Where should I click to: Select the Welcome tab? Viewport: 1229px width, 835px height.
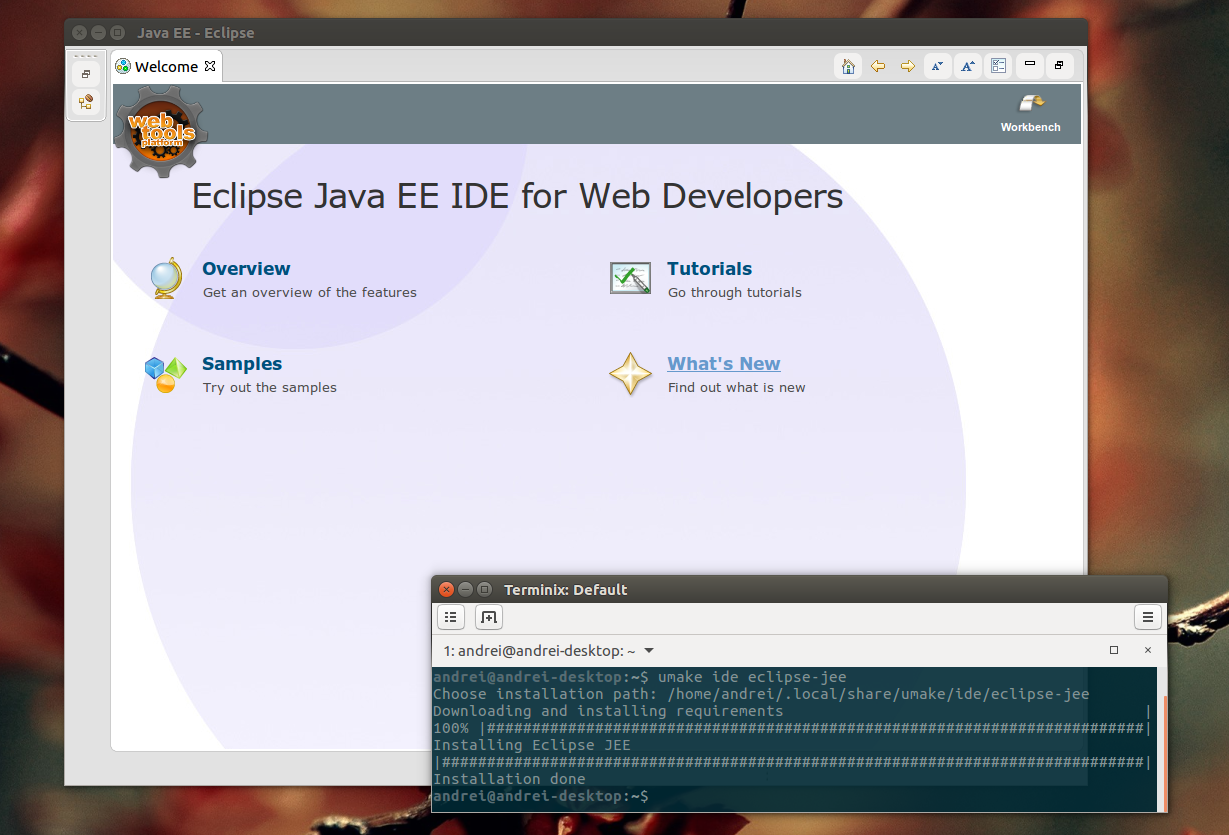[166, 67]
